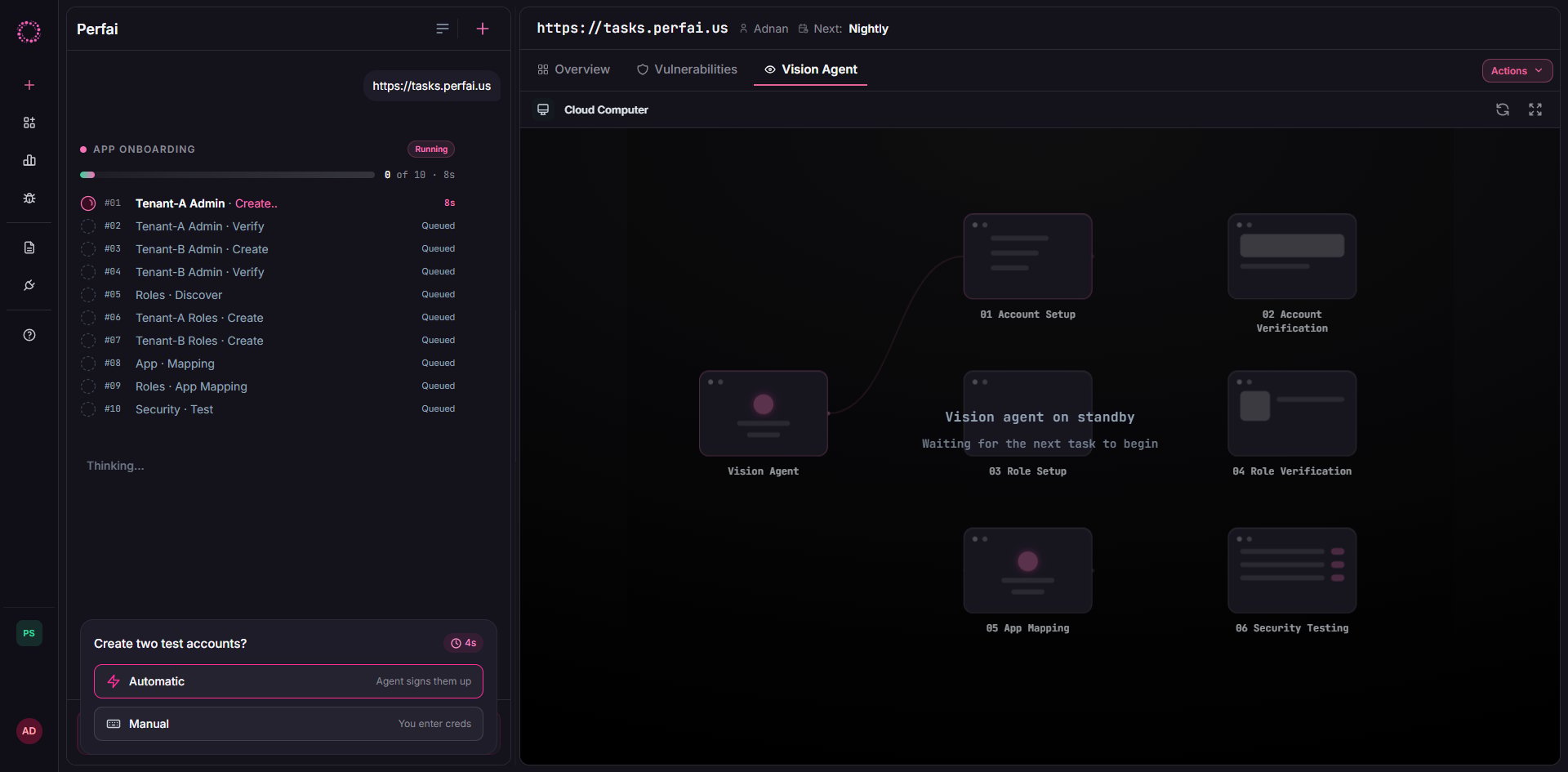Choose Manual credentials option

tap(288, 724)
